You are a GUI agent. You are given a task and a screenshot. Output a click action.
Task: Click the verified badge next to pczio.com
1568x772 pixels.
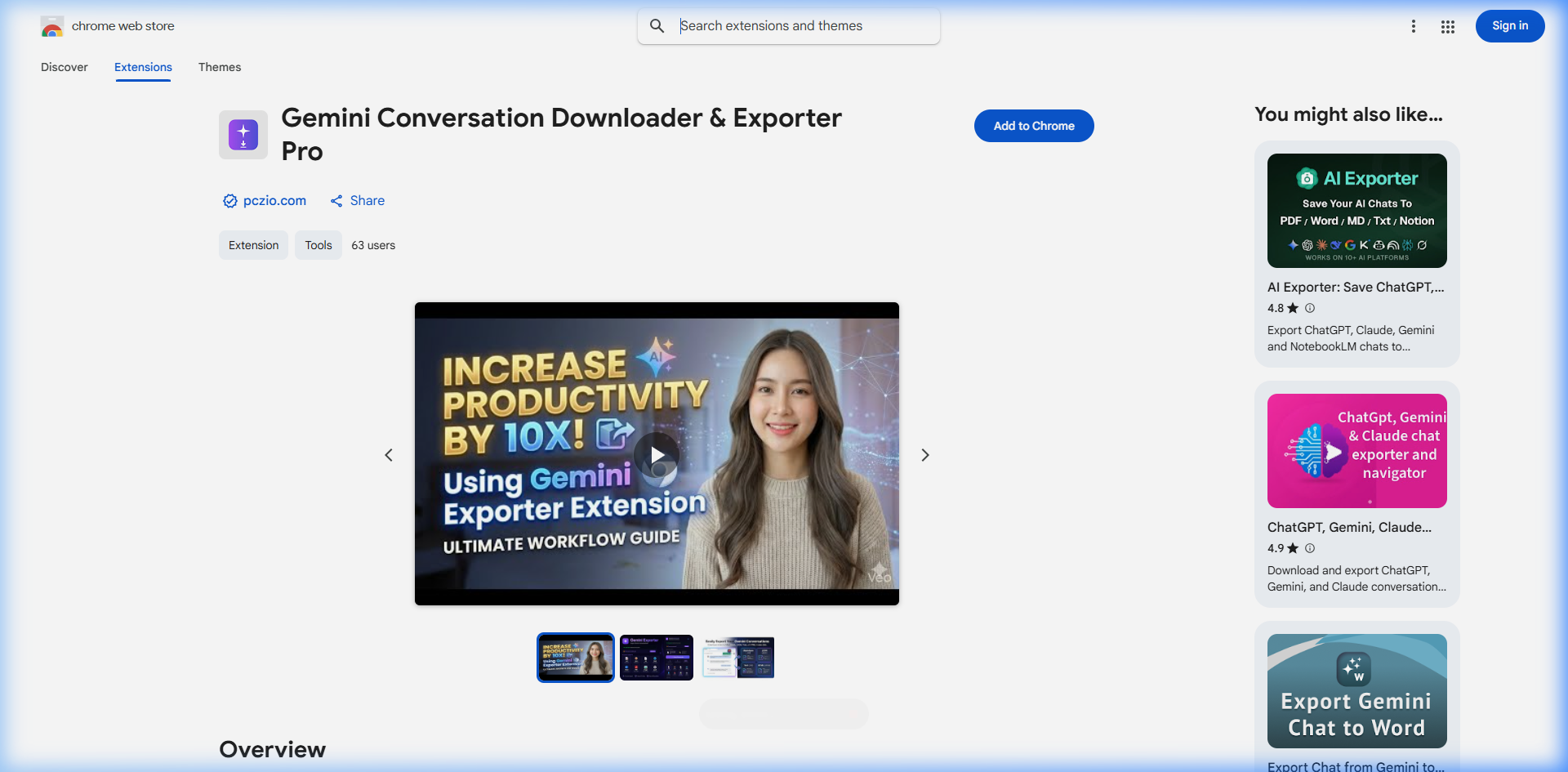230,201
